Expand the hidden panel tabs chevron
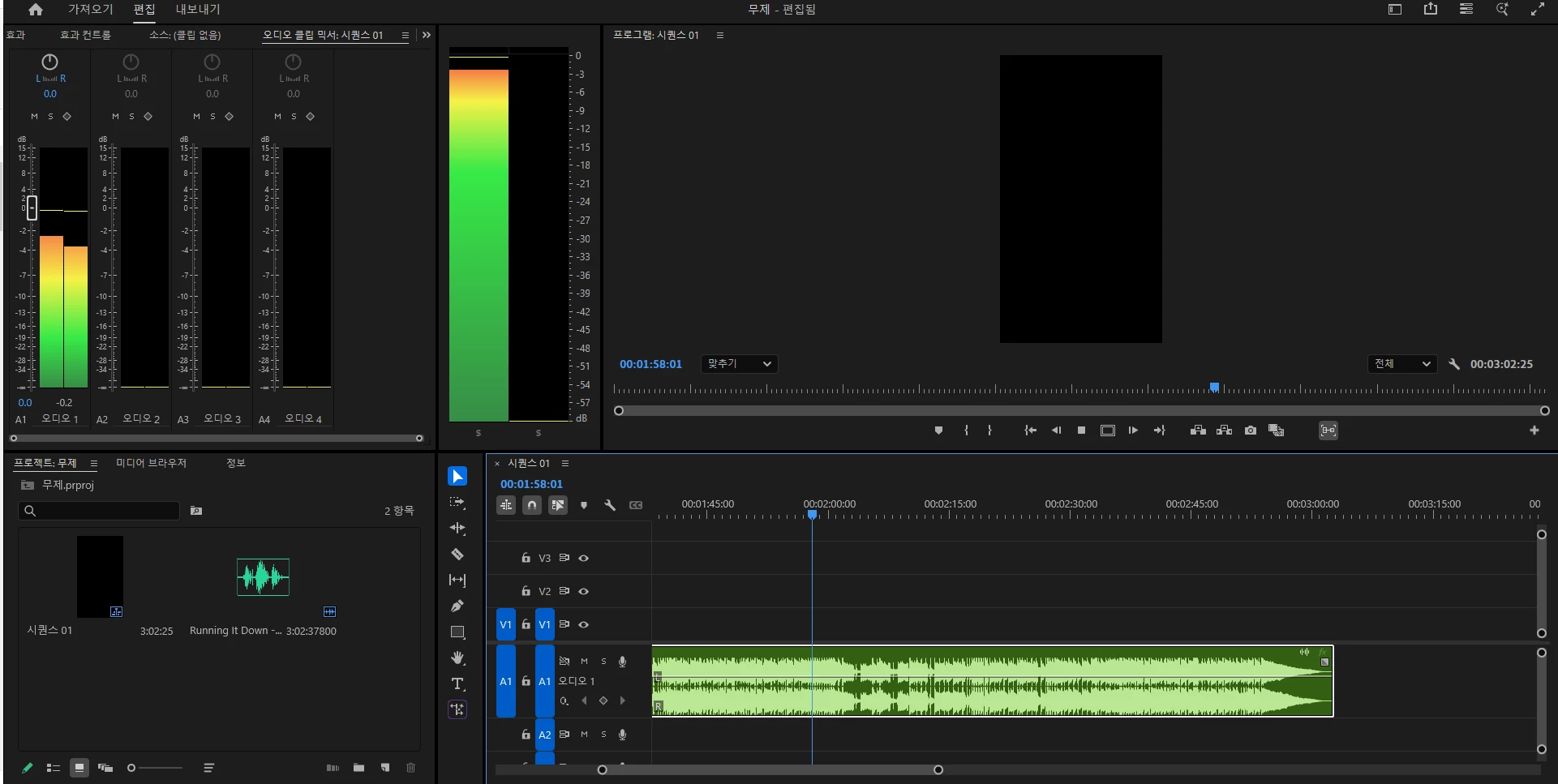This screenshot has height=784, width=1558. click(x=427, y=35)
